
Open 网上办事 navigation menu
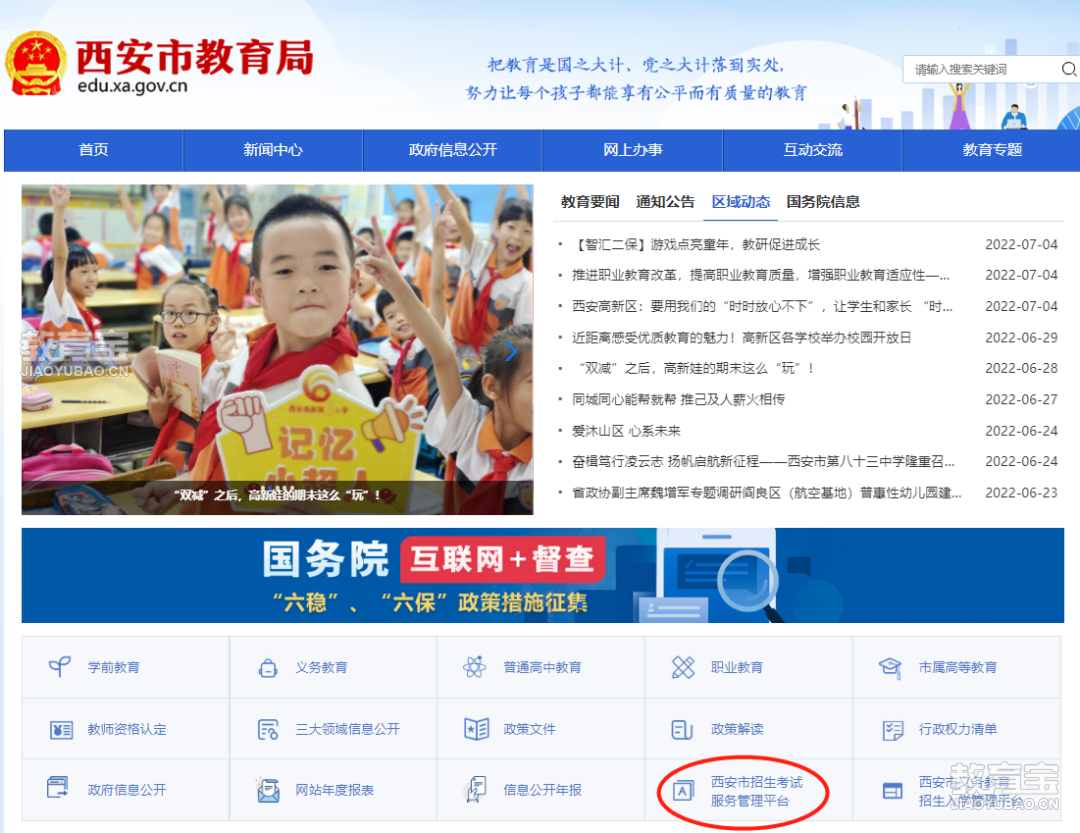click(632, 150)
